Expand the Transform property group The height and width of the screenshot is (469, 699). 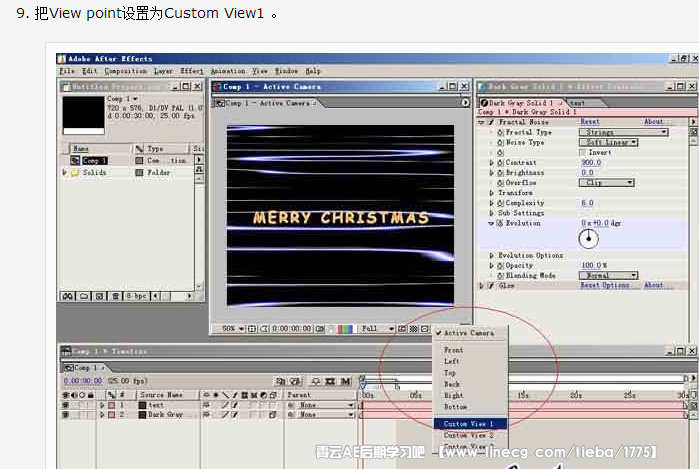click(491, 193)
